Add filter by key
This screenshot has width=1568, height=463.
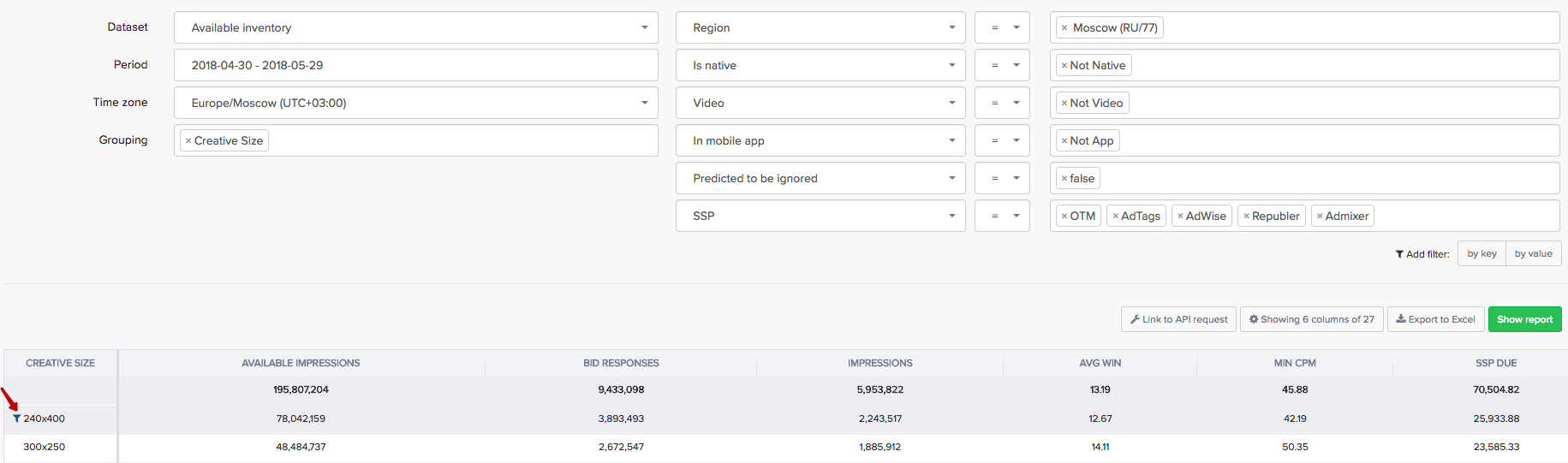pyautogui.click(x=1482, y=253)
